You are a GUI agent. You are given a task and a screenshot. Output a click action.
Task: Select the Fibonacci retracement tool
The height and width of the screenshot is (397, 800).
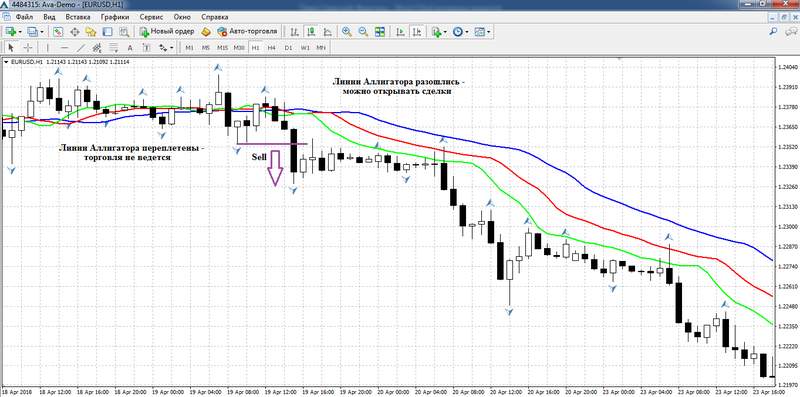113,47
